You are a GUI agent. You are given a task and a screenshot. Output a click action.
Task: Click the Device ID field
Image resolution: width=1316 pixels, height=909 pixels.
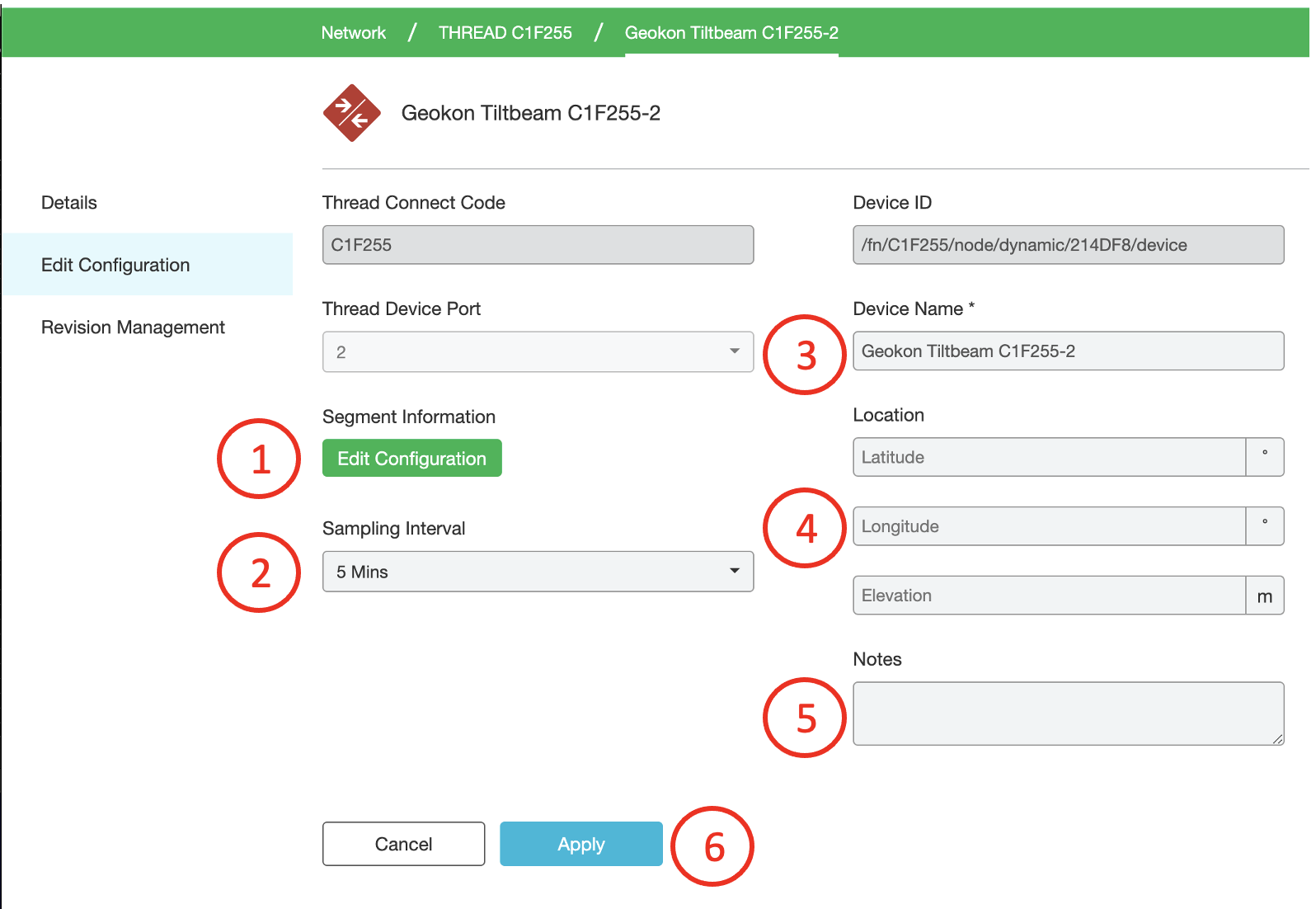tap(1068, 245)
